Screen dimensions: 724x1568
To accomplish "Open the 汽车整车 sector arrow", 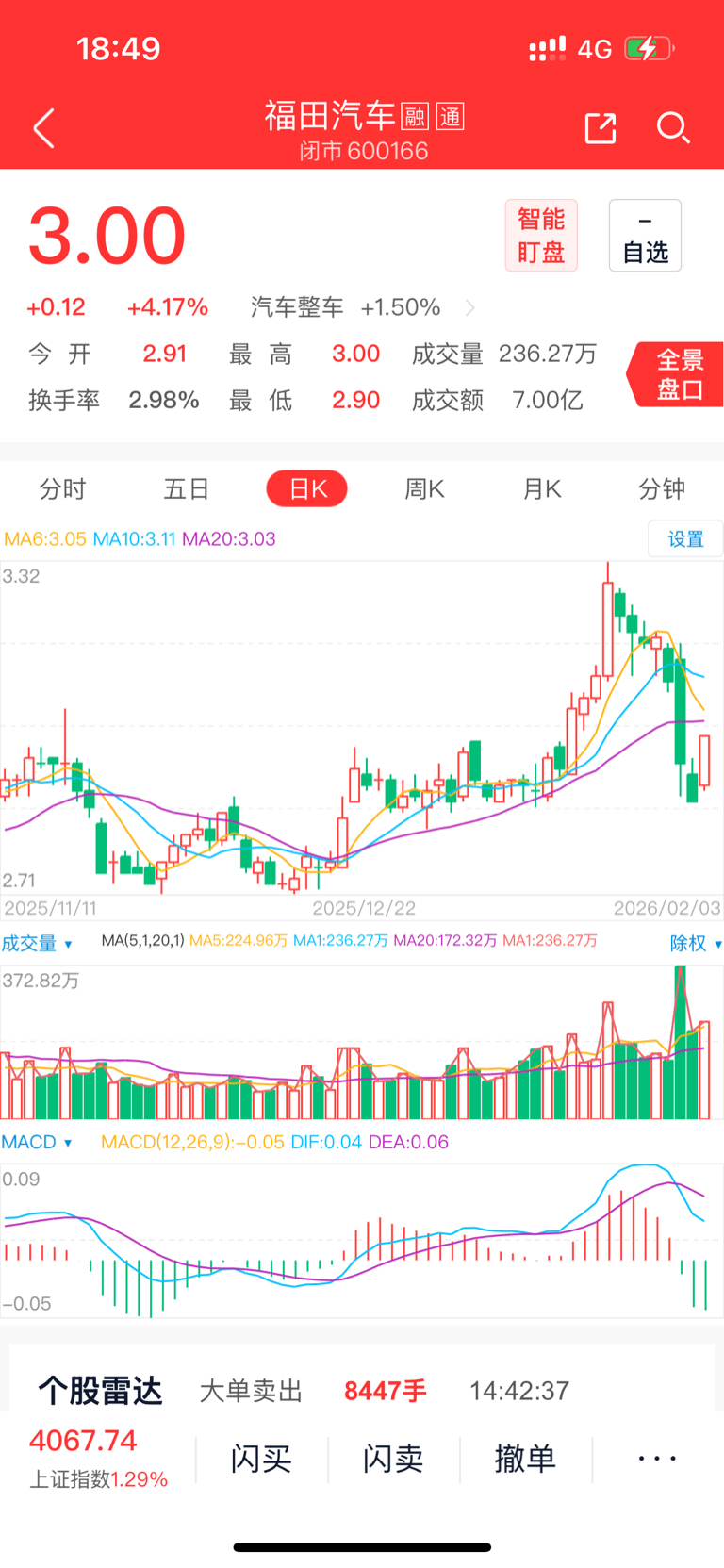I will pyautogui.click(x=469, y=307).
